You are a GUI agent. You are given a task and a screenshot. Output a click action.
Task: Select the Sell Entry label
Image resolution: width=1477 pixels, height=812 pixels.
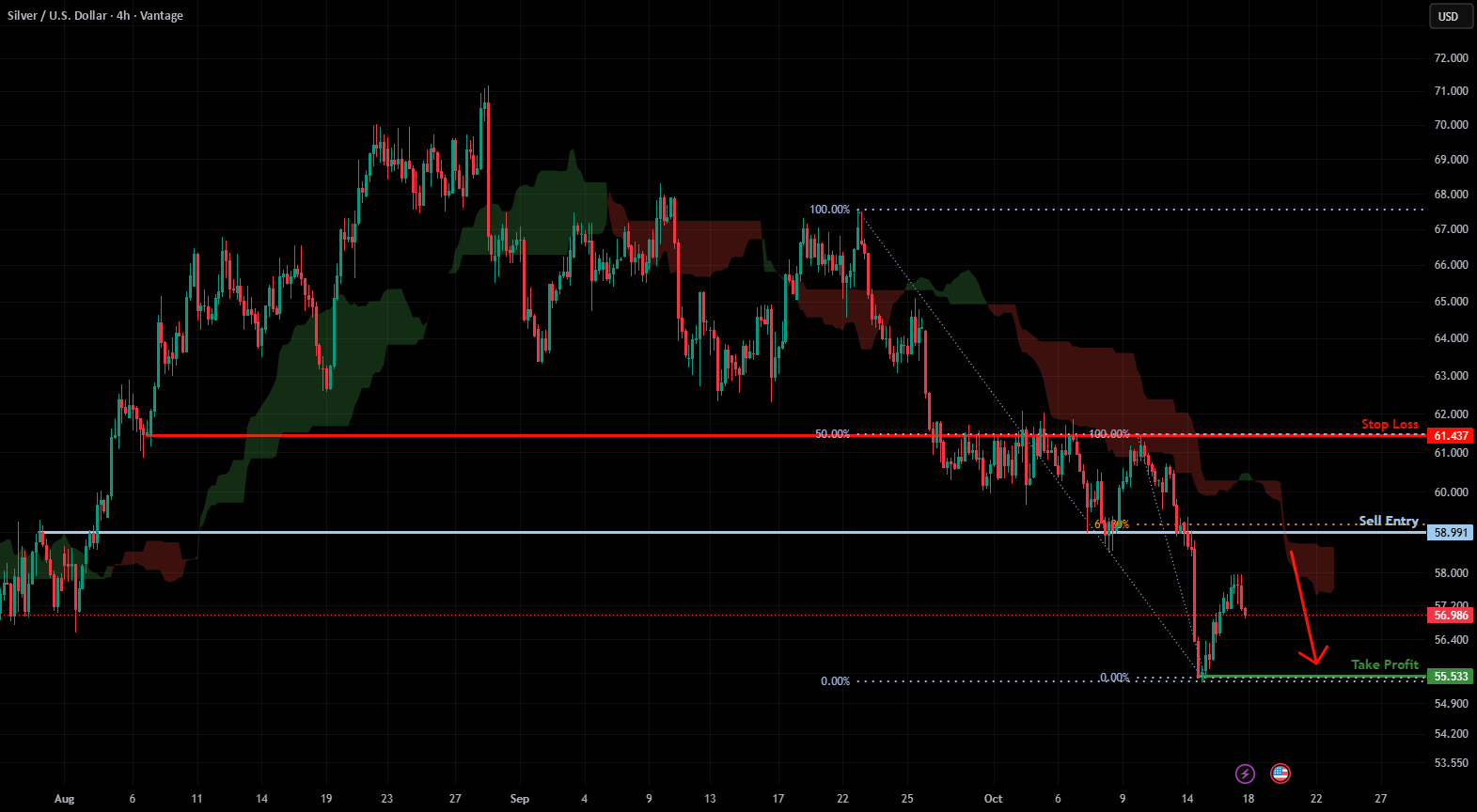(x=1389, y=521)
